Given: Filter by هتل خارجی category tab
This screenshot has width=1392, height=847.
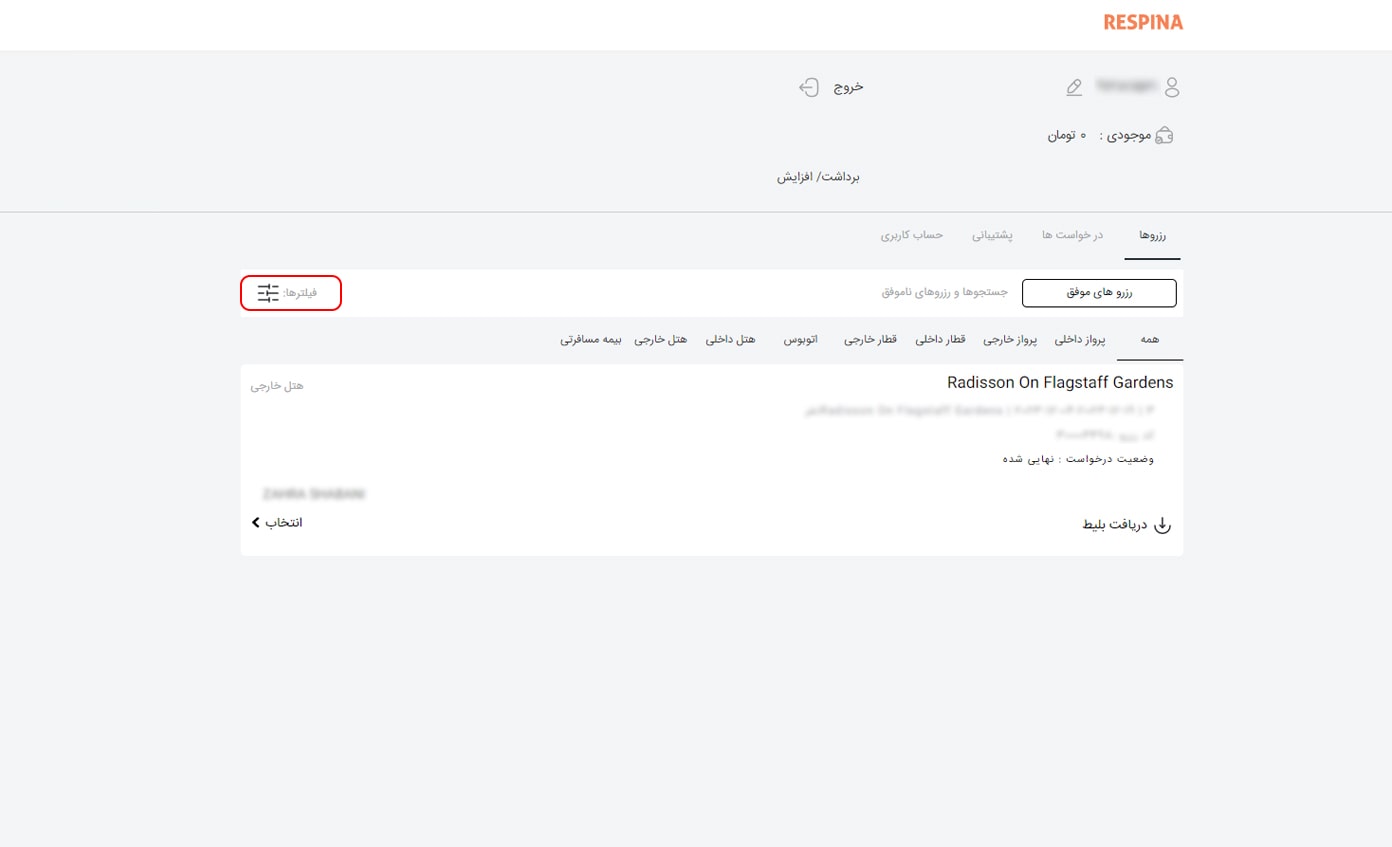Looking at the screenshot, I should pyautogui.click(x=660, y=340).
